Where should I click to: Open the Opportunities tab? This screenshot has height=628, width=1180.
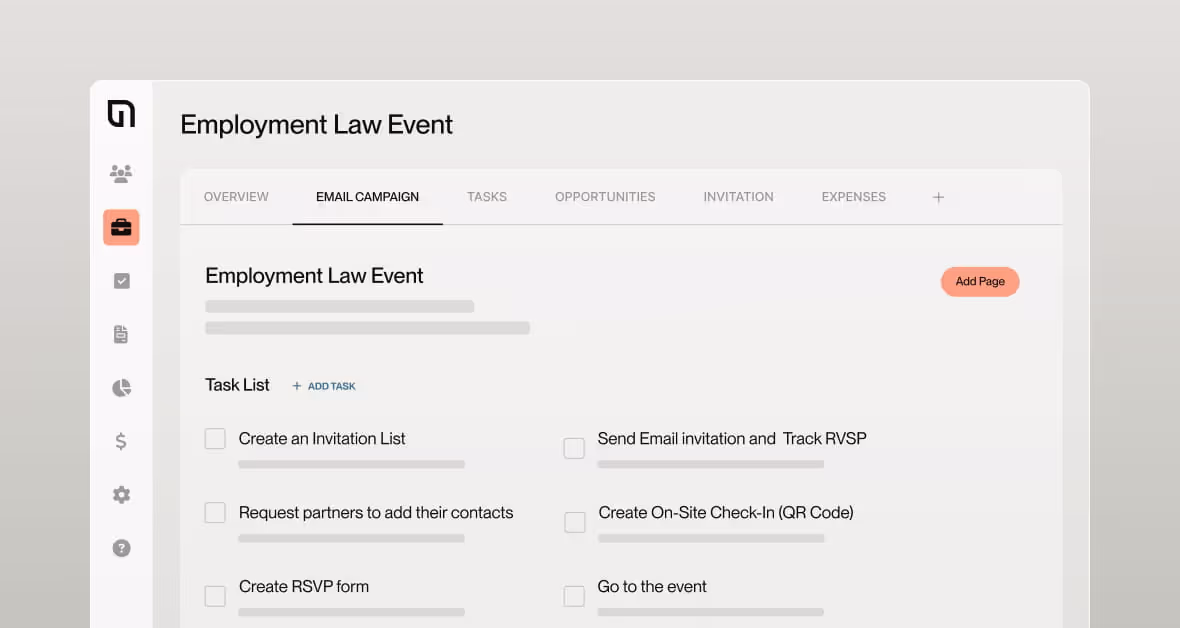pyautogui.click(x=604, y=197)
